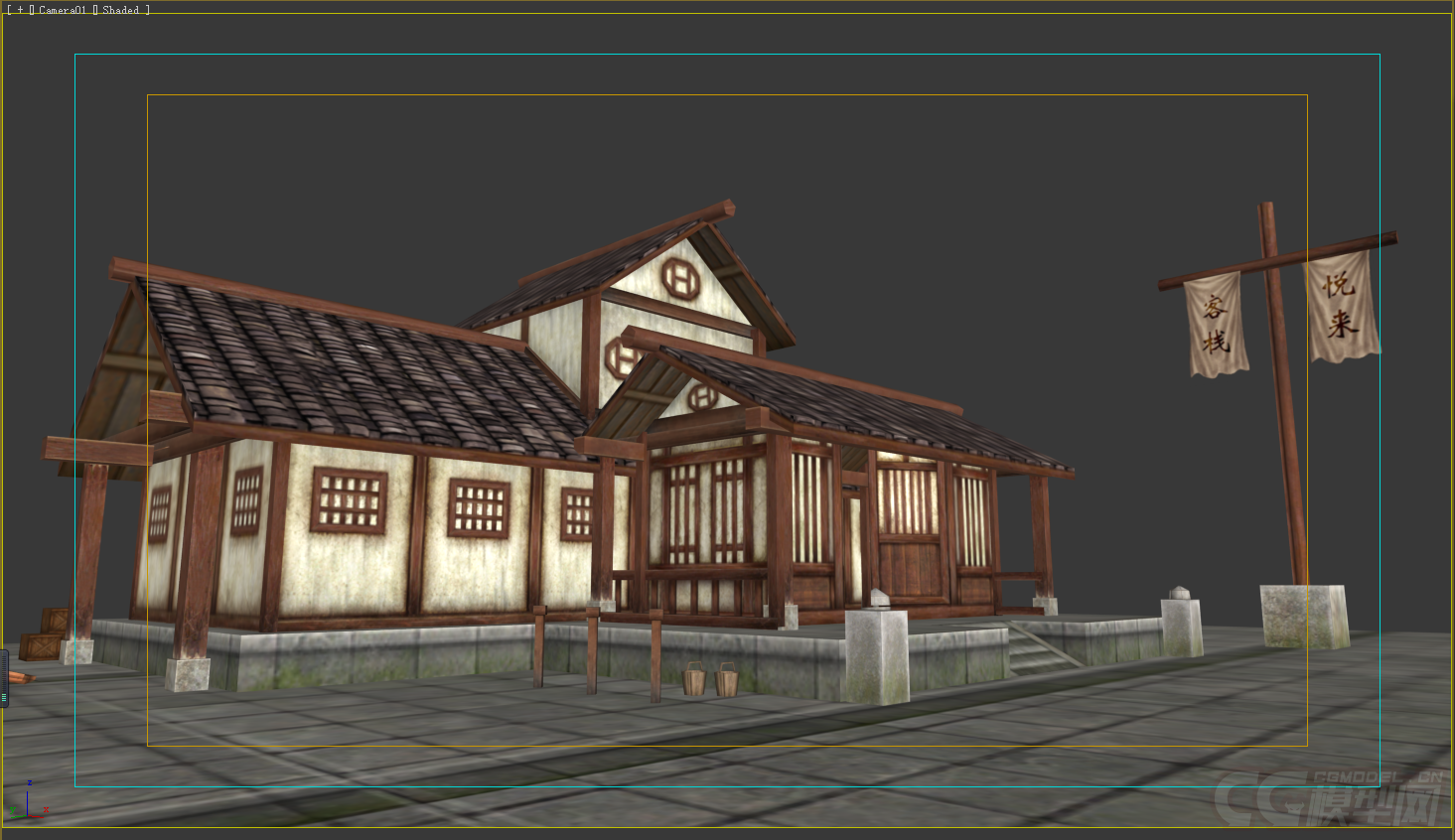This screenshot has height=840, width=1455.
Task: Open the Shaded shading-mode viewport menu
Action: coord(119,8)
